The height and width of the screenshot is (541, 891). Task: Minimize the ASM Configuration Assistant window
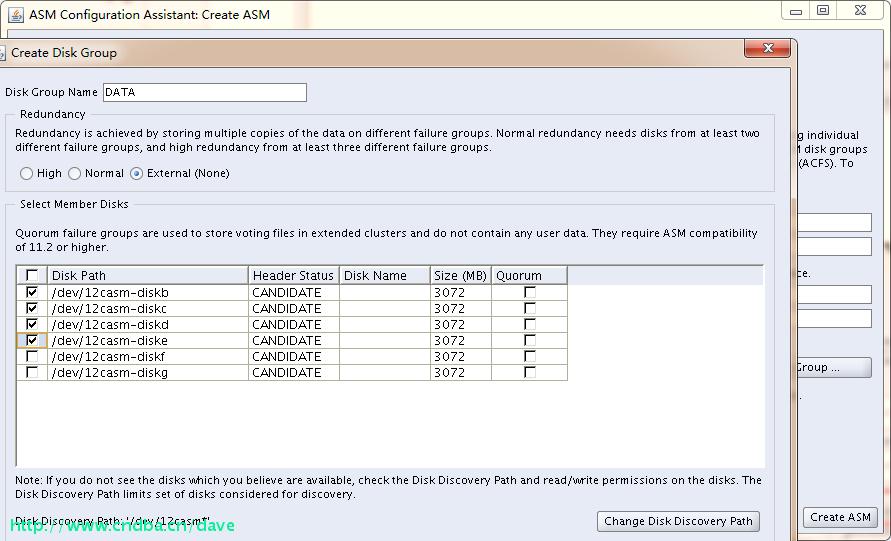(796, 11)
